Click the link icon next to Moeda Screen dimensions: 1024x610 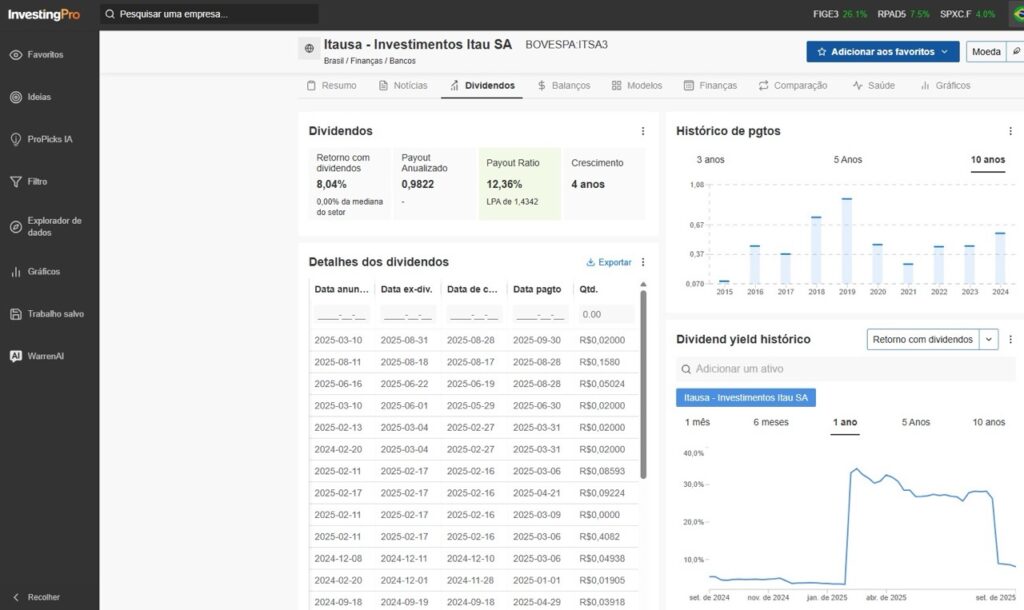[x=1016, y=52]
